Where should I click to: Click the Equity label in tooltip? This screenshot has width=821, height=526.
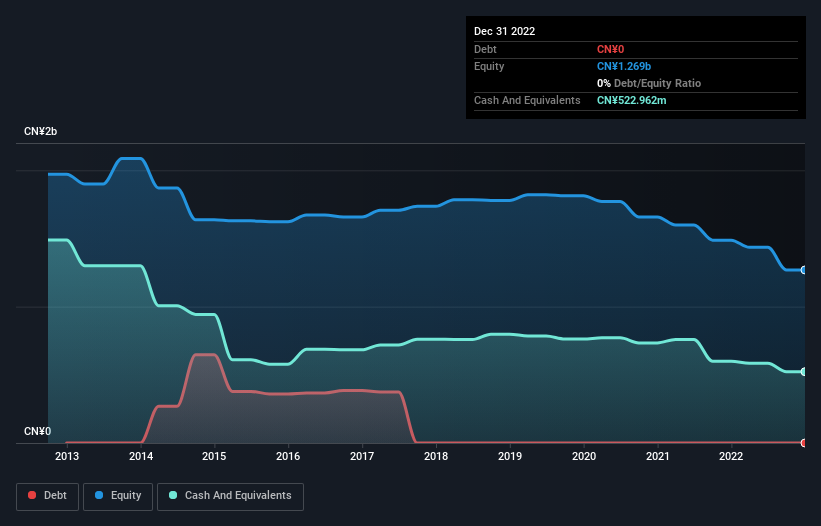pyautogui.click(x=489, y=66)
